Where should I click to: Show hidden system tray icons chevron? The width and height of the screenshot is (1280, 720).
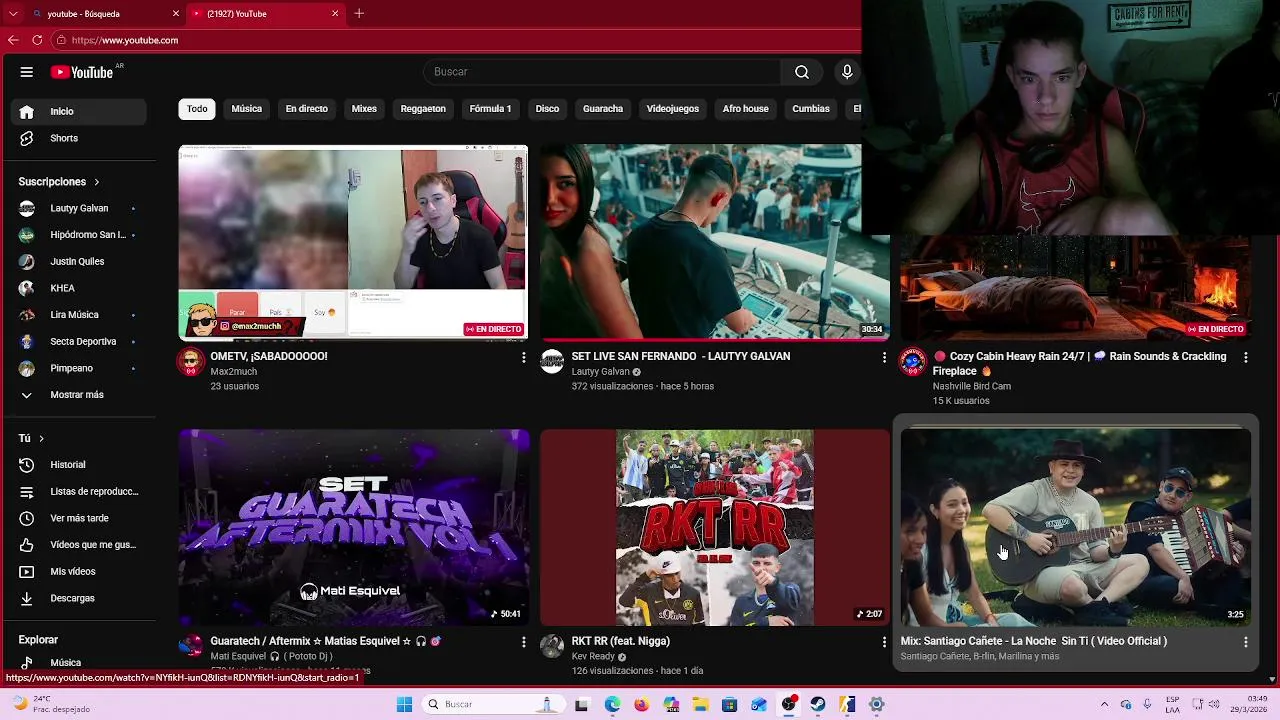[x=1104, y=704]
